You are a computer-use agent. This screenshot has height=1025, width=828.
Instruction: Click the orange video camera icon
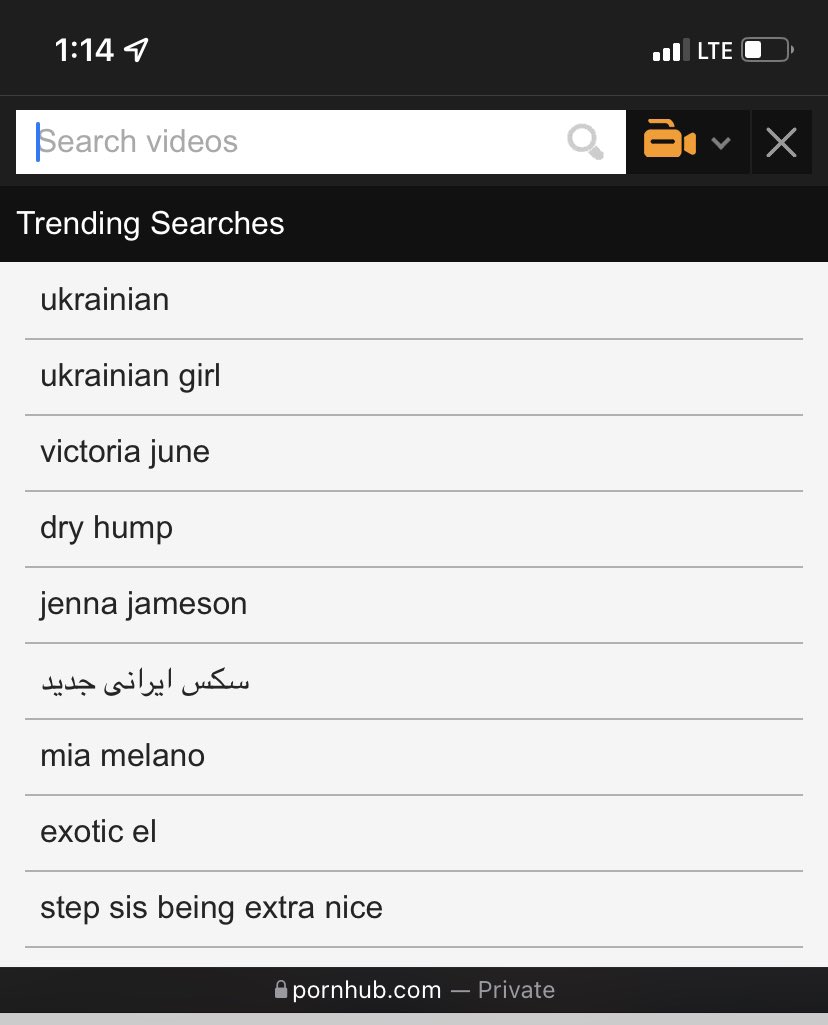coord(669,140)
